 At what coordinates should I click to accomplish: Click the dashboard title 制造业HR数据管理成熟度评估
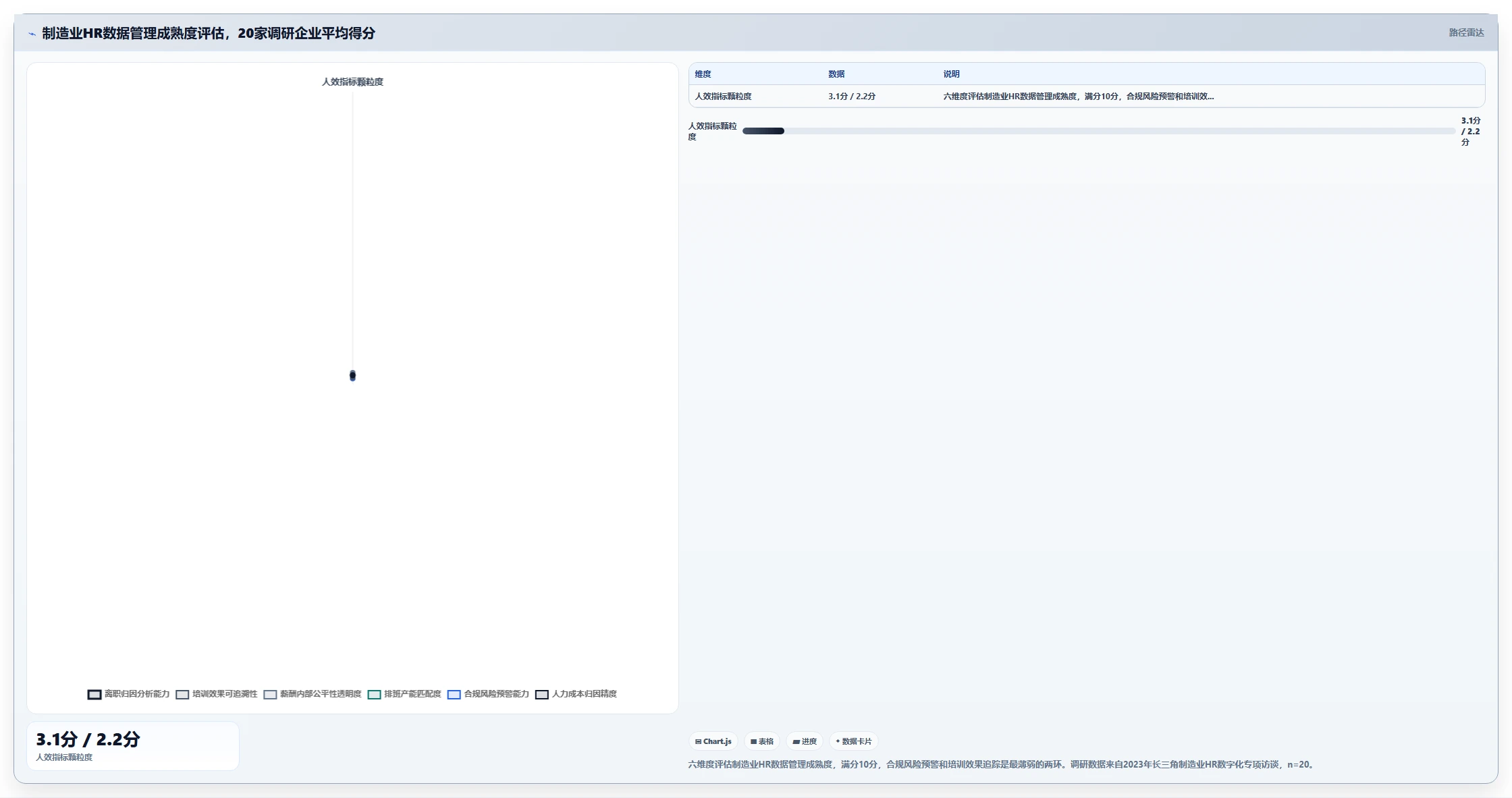(209, 33)
